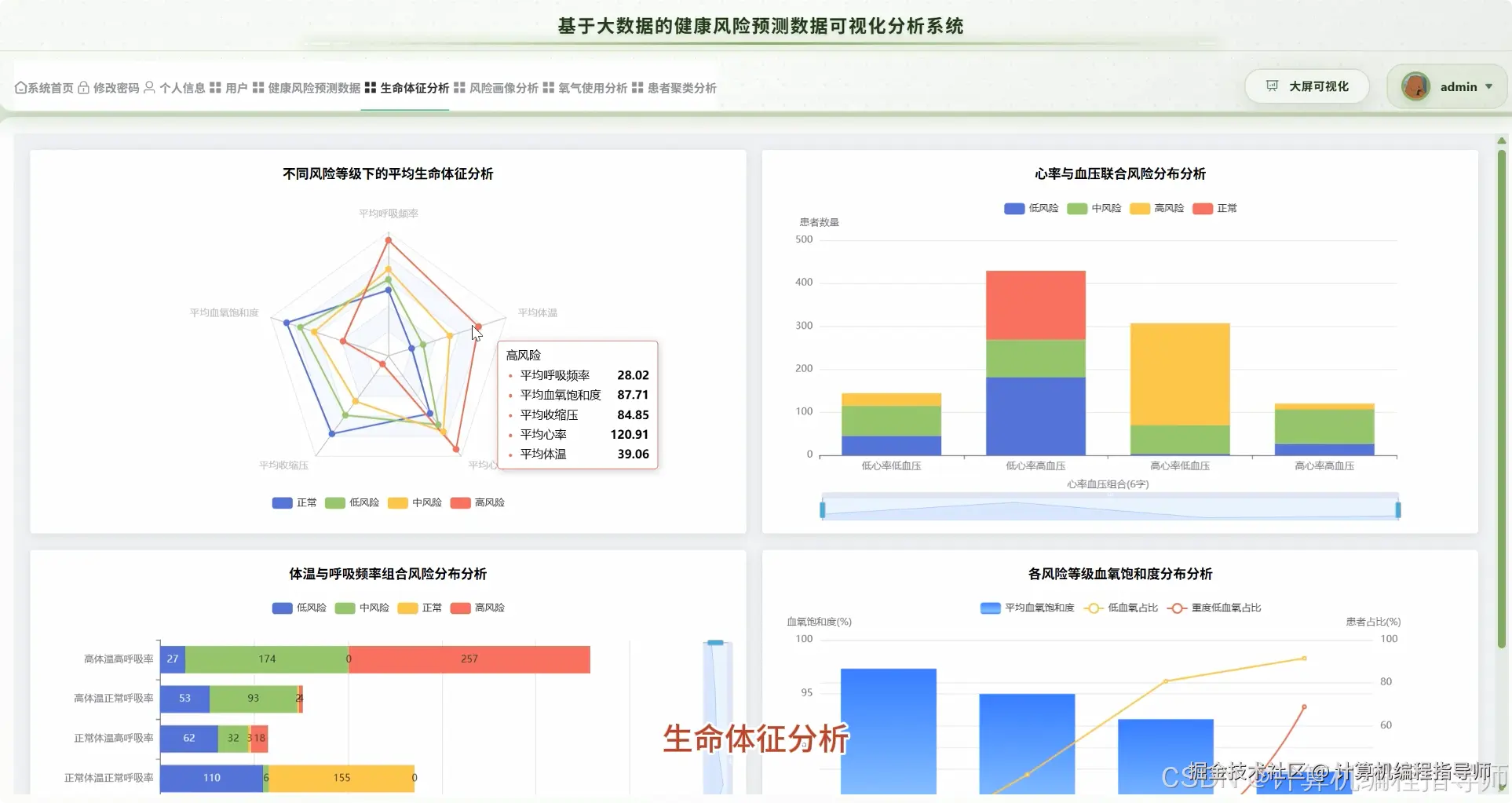Toggle 高风险 legend in radar chart
1512x803 pixels.
tap(477, 502)
